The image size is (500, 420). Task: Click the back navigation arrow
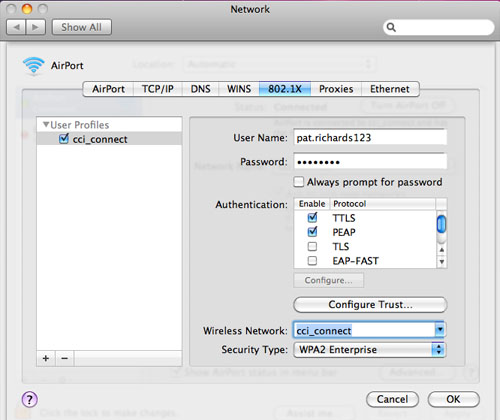click(16, 27)
